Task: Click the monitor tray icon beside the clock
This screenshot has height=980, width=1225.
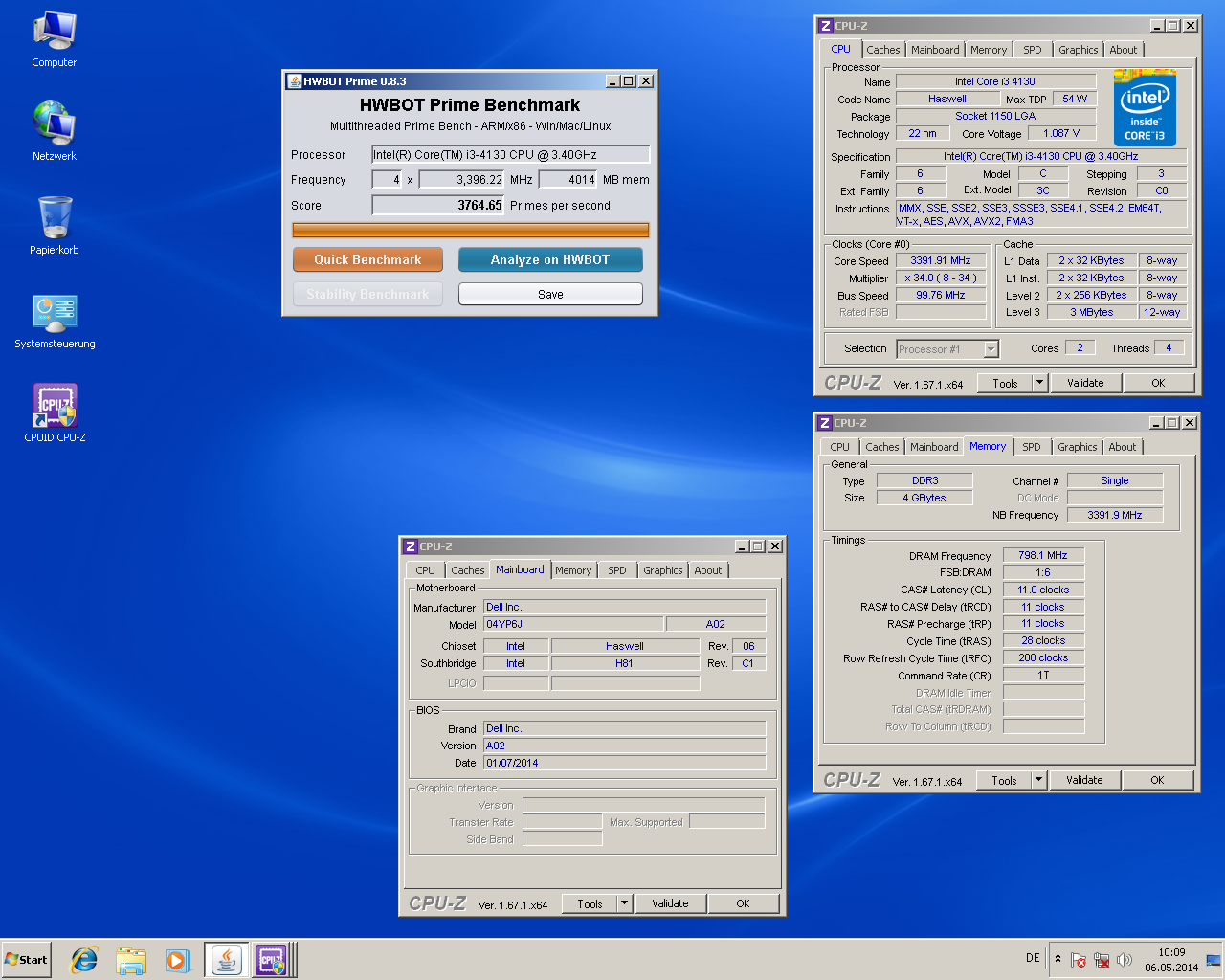Action: coord(1214,960)
